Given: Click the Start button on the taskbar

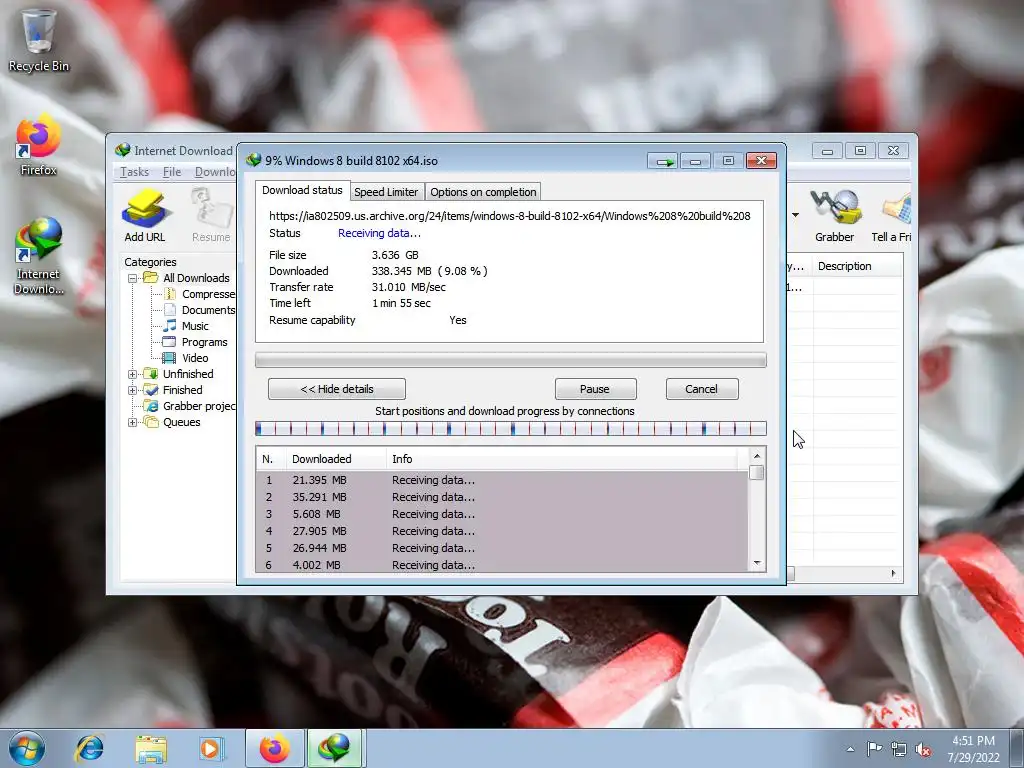Looking at the screenshot, I should tap(27, 748).
